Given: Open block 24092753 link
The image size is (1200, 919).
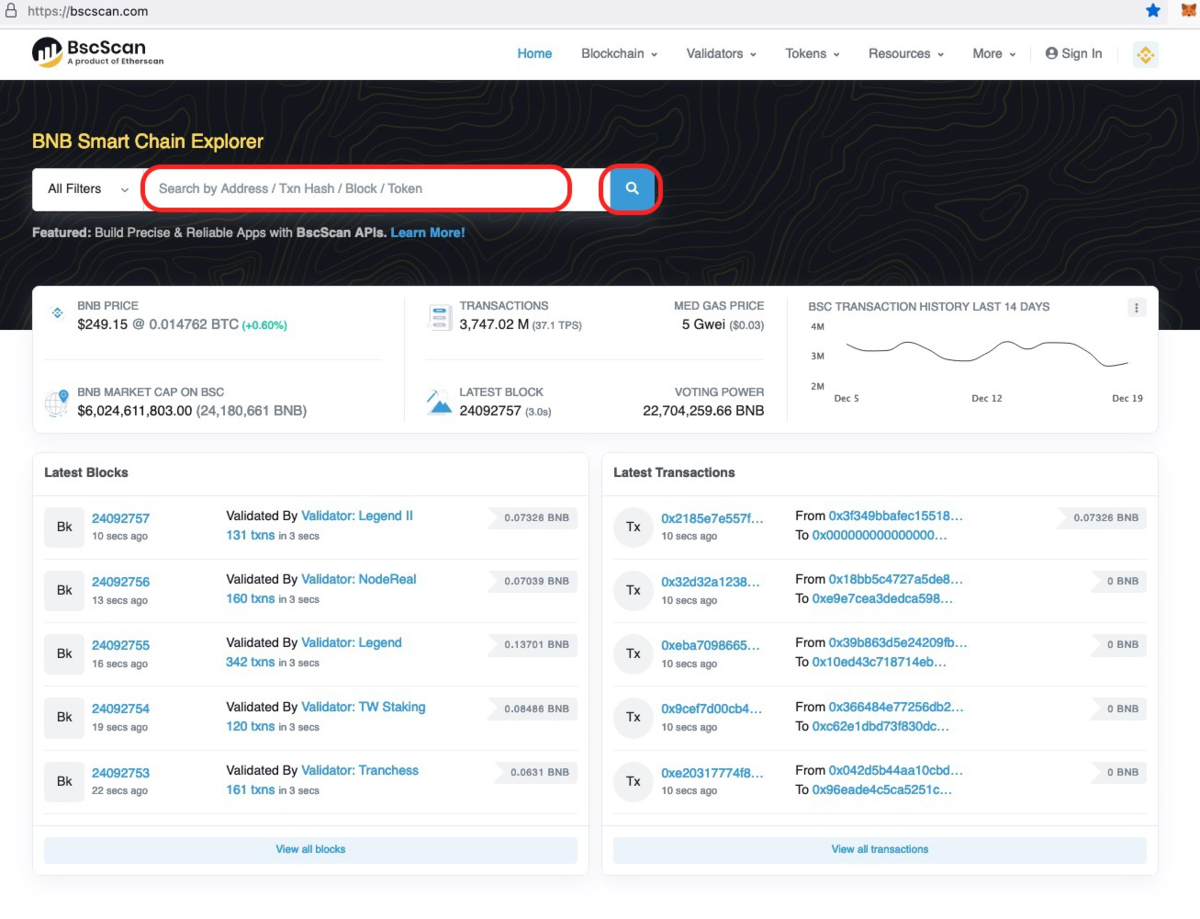Looking at the screenshot, I should (121, 773).
